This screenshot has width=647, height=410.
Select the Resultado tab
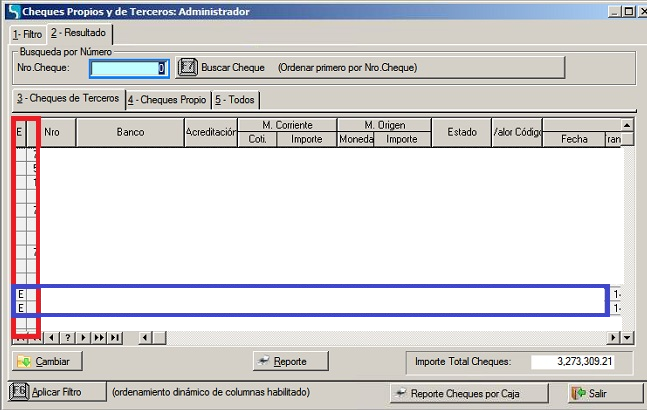tap(78, 33)
